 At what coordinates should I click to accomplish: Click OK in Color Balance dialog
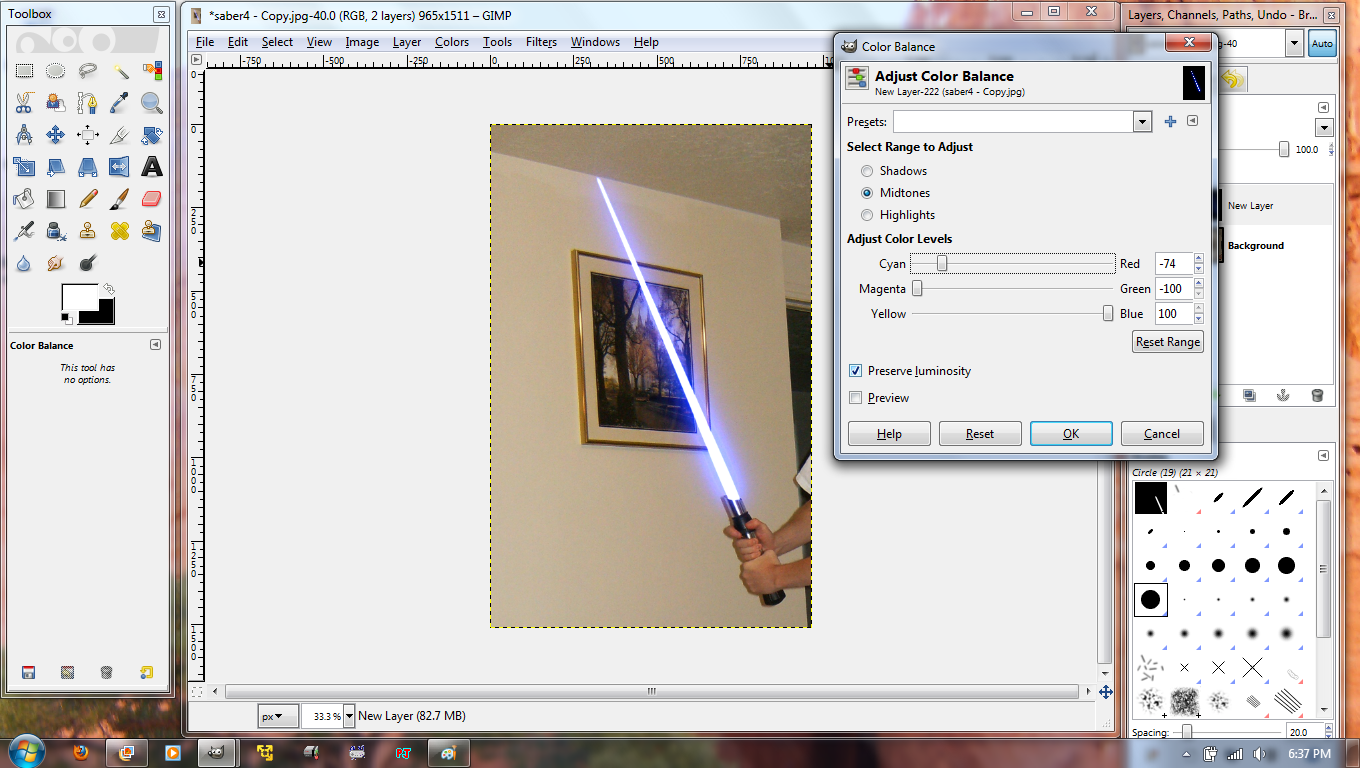click(1071, 434)
